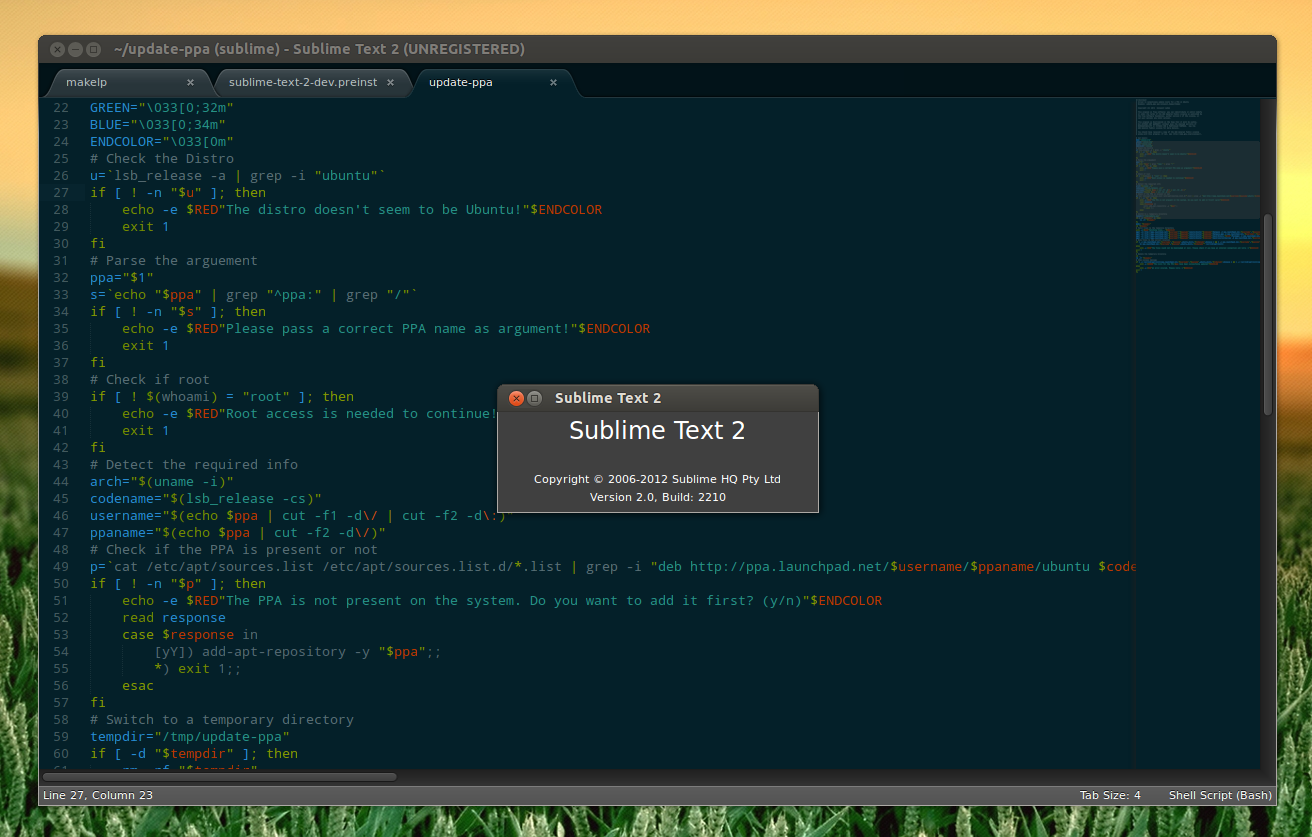Viewport: 1312px width, 837px height.
Task: Minimize the Sublime Text window
Action: click(75, 48)
